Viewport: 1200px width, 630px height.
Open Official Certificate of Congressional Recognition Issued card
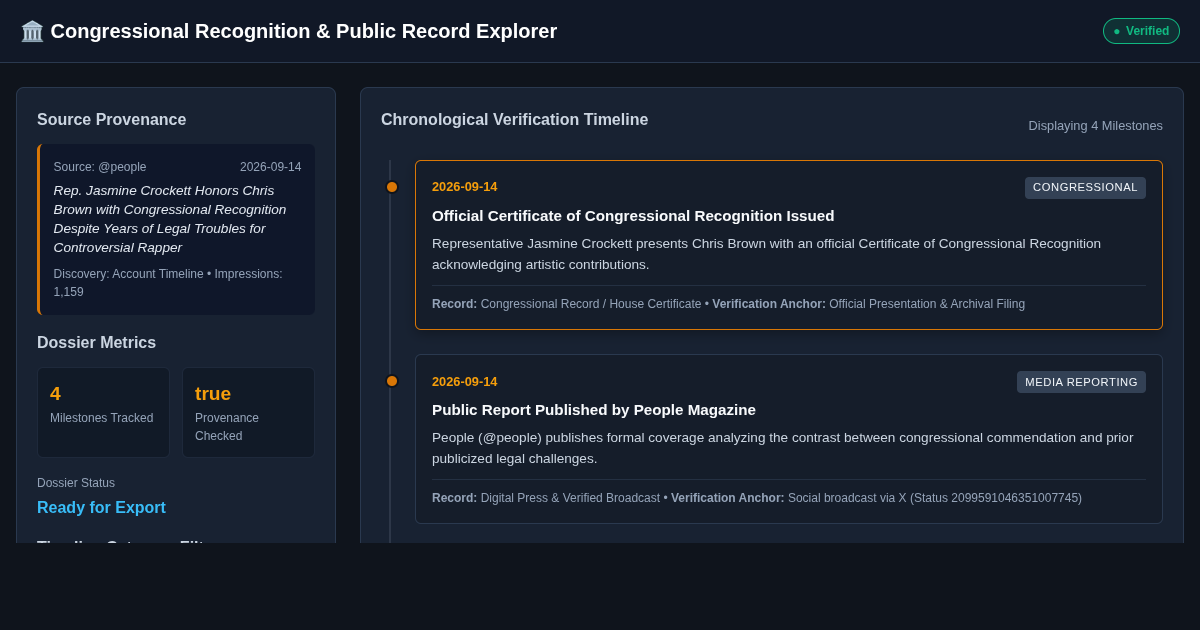pyautogui.click(x=789, y=245)
